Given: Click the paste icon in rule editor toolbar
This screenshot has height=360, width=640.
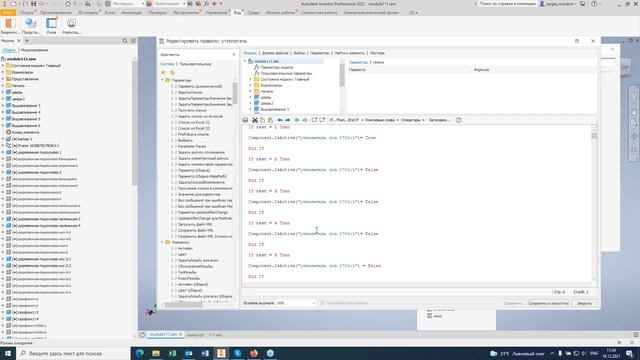Looking at the screenshot, I should click(270, 120).
